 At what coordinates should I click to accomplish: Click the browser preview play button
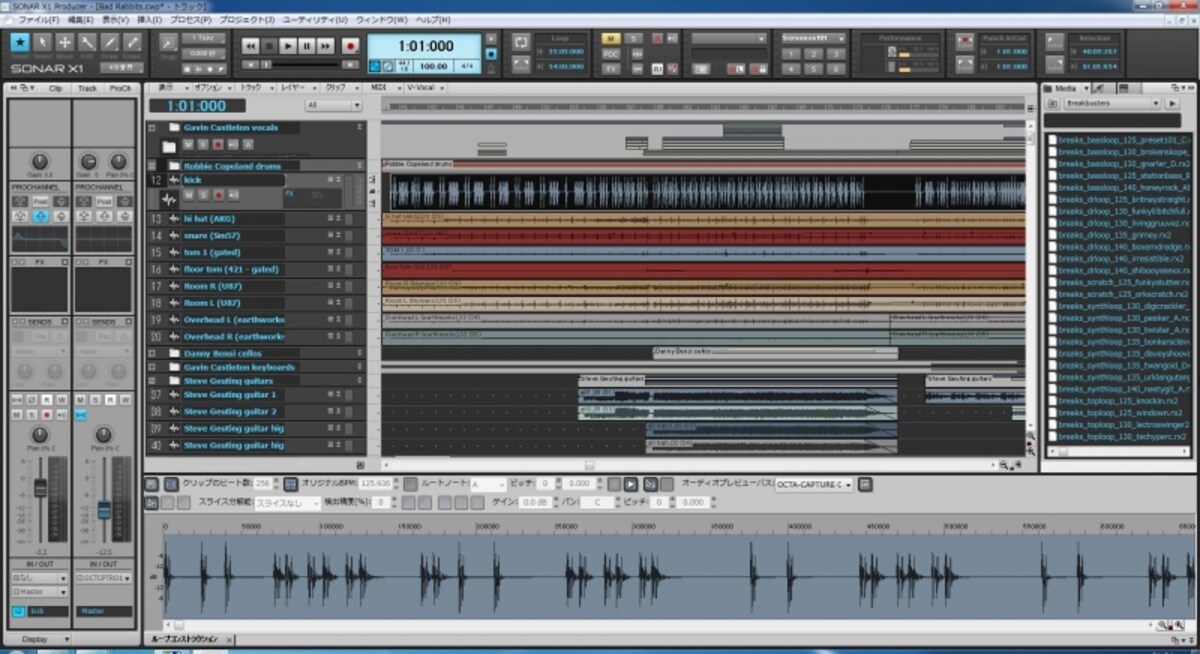click(1172, 103)
